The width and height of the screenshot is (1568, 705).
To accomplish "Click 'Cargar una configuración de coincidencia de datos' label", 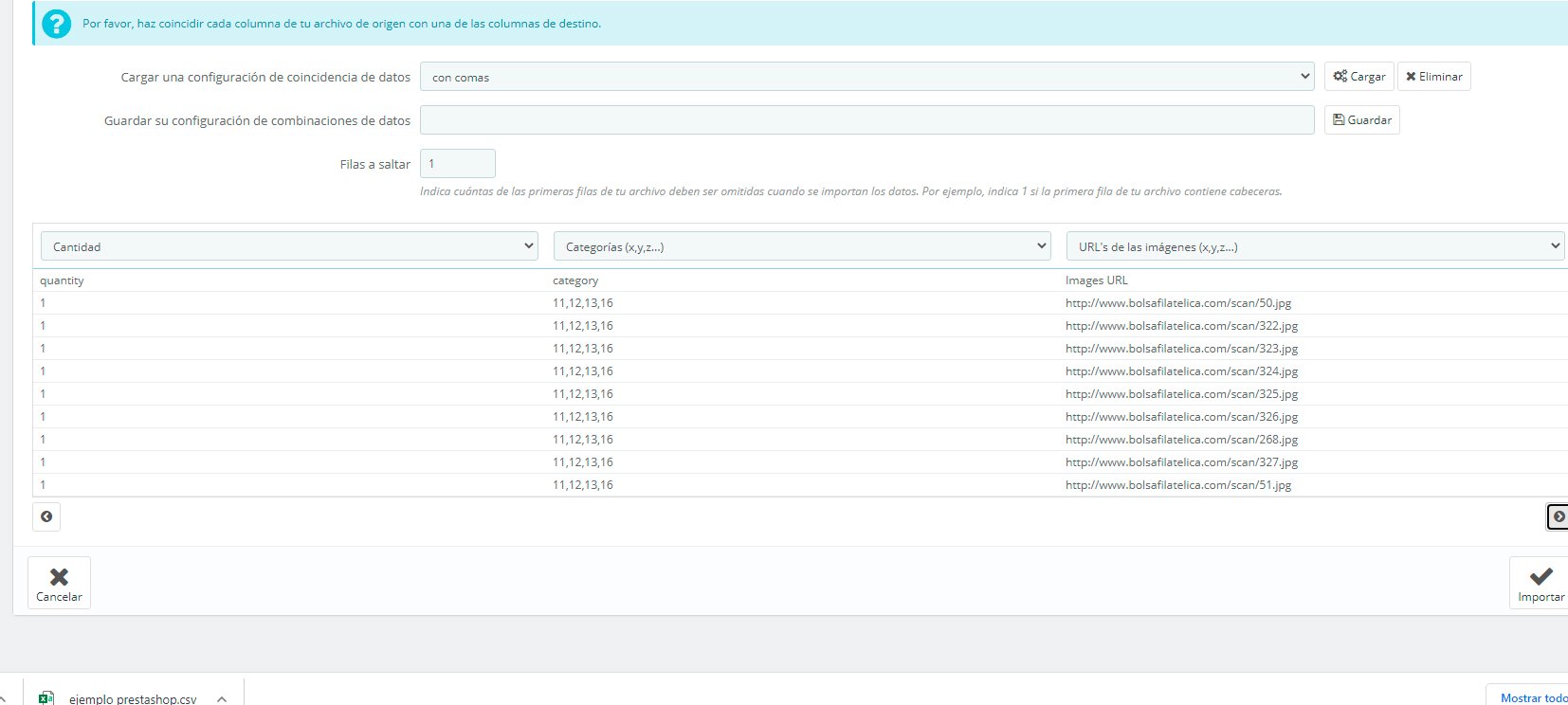I will 265,77.
